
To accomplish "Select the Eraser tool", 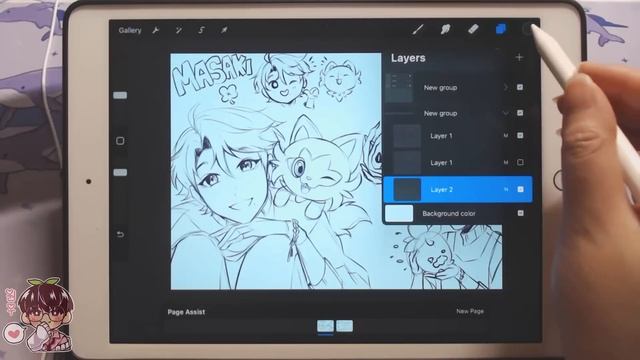I will click(473, 29).
